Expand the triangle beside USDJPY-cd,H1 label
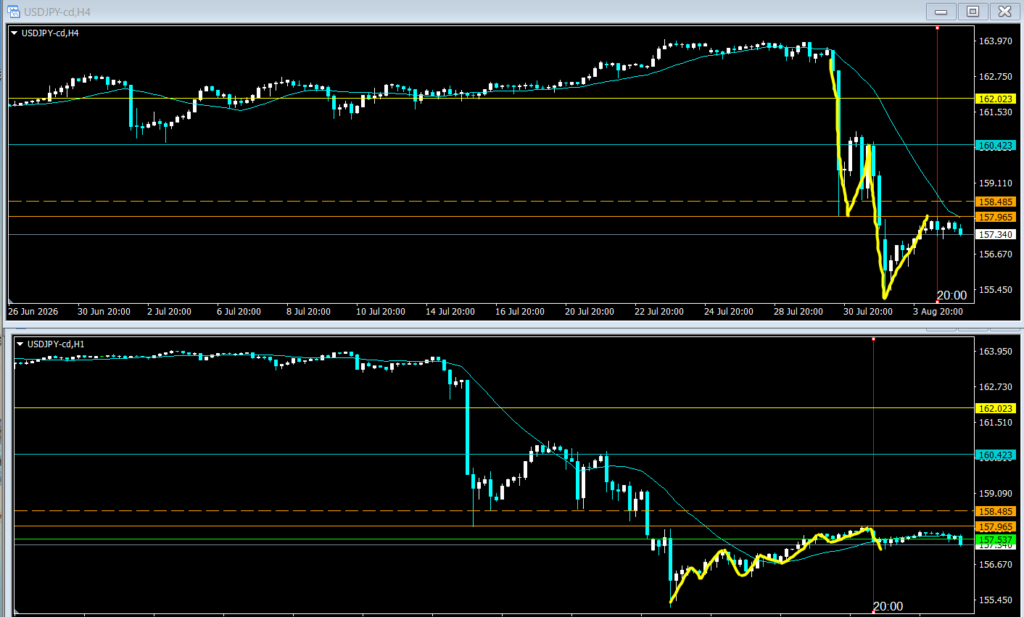Viewport: 1024px width, 617px height. 20,344
